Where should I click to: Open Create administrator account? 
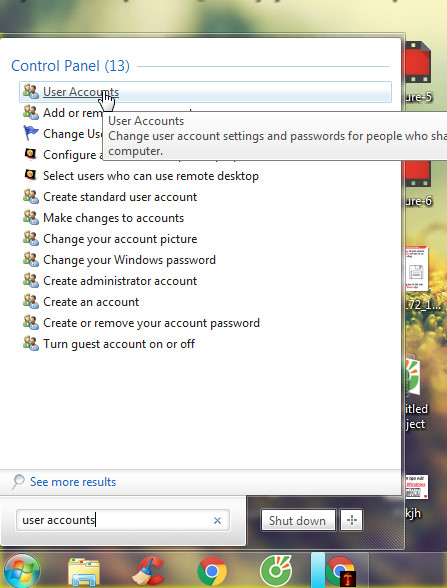pyautogui.click(x=120, y=281)
